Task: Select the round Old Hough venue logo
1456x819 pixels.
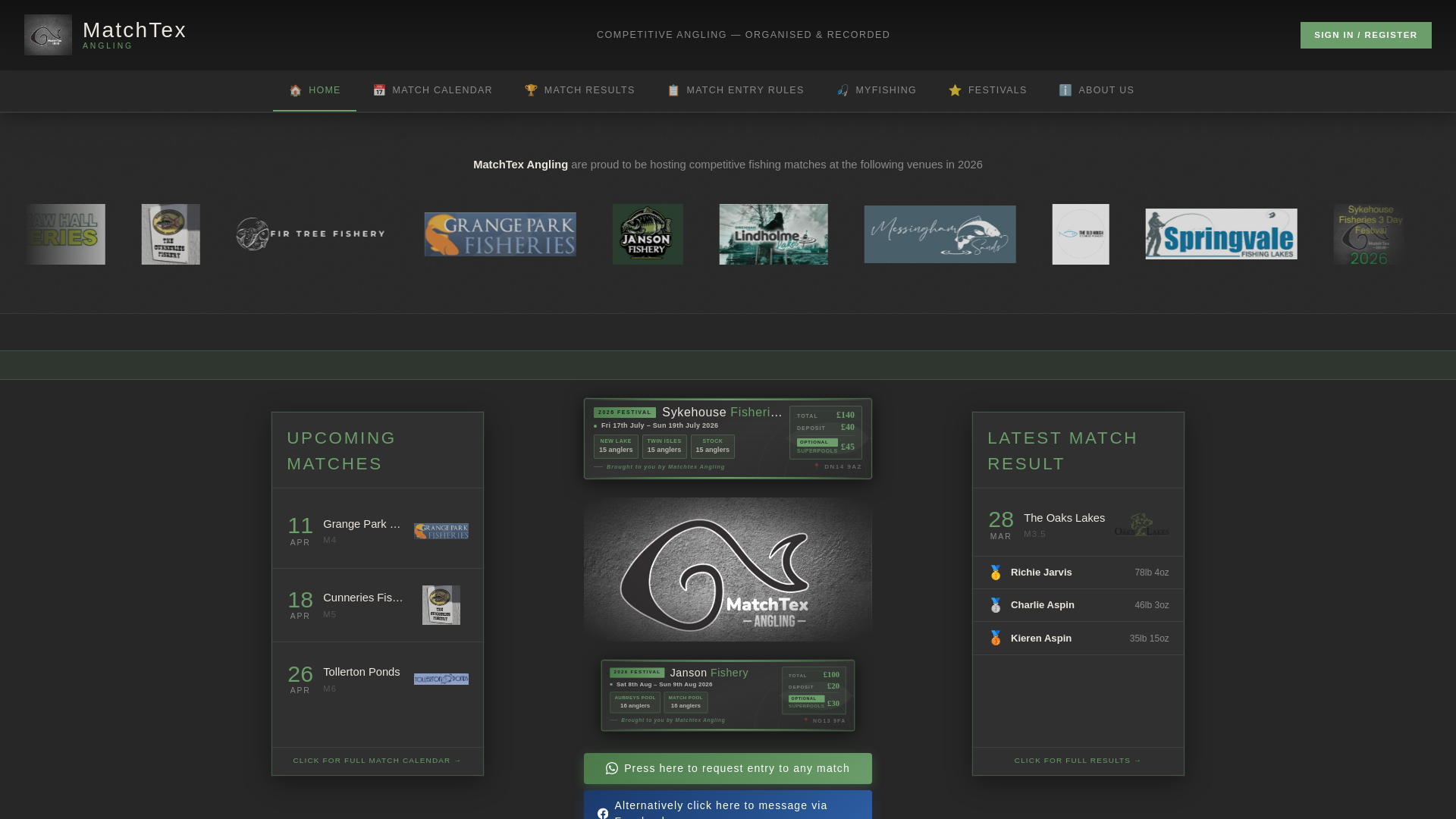Action: 1081,234
